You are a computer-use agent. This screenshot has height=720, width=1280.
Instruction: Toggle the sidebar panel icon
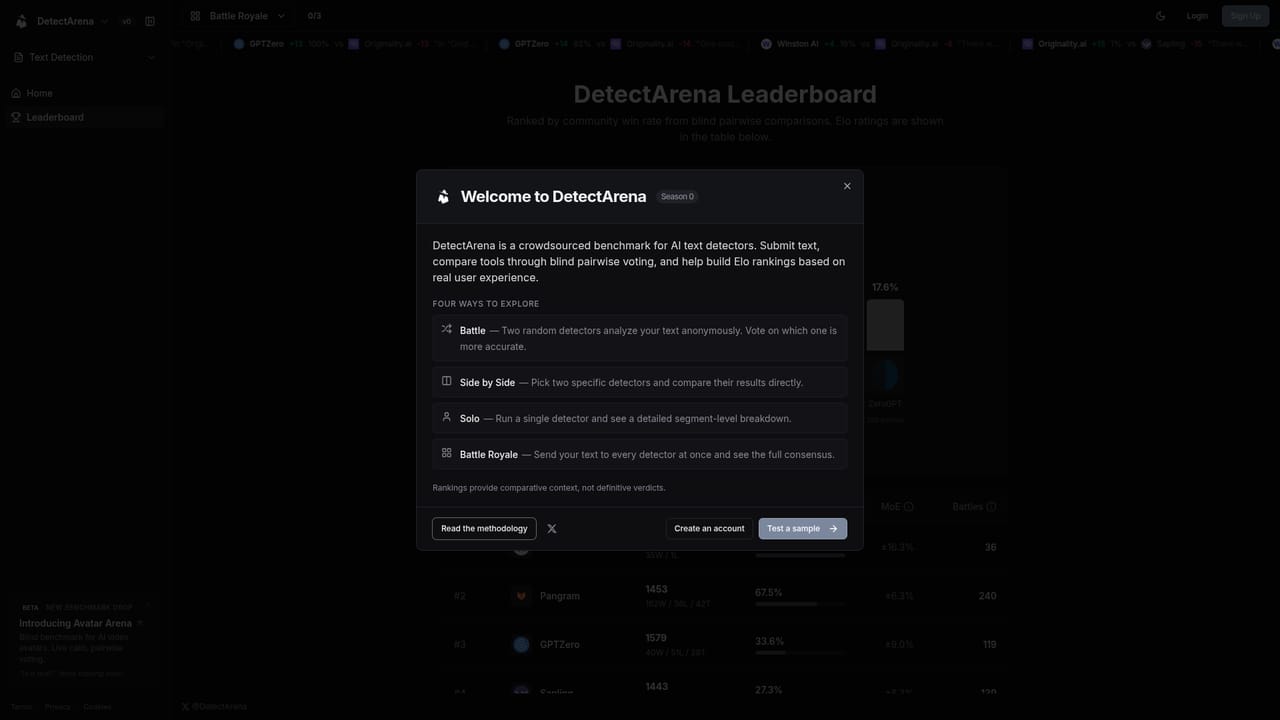pos(150,21)
